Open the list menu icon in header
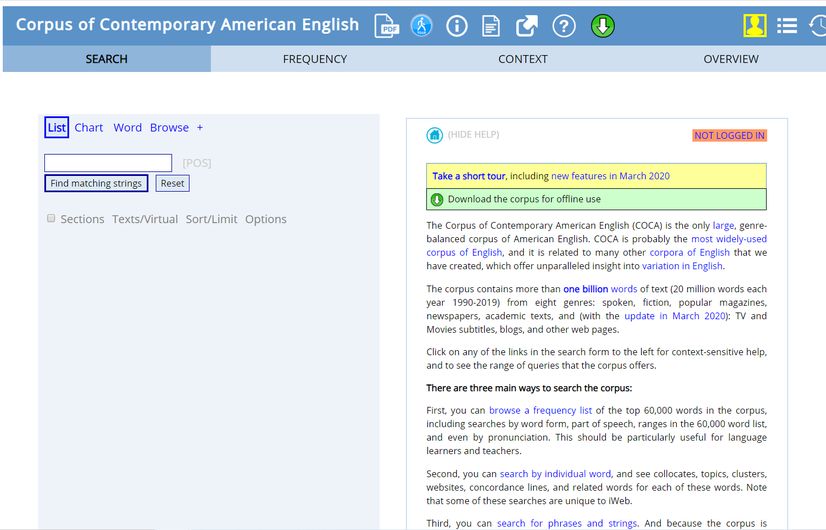The width and height of the screenshot is (826, 530). click(787, 26)
